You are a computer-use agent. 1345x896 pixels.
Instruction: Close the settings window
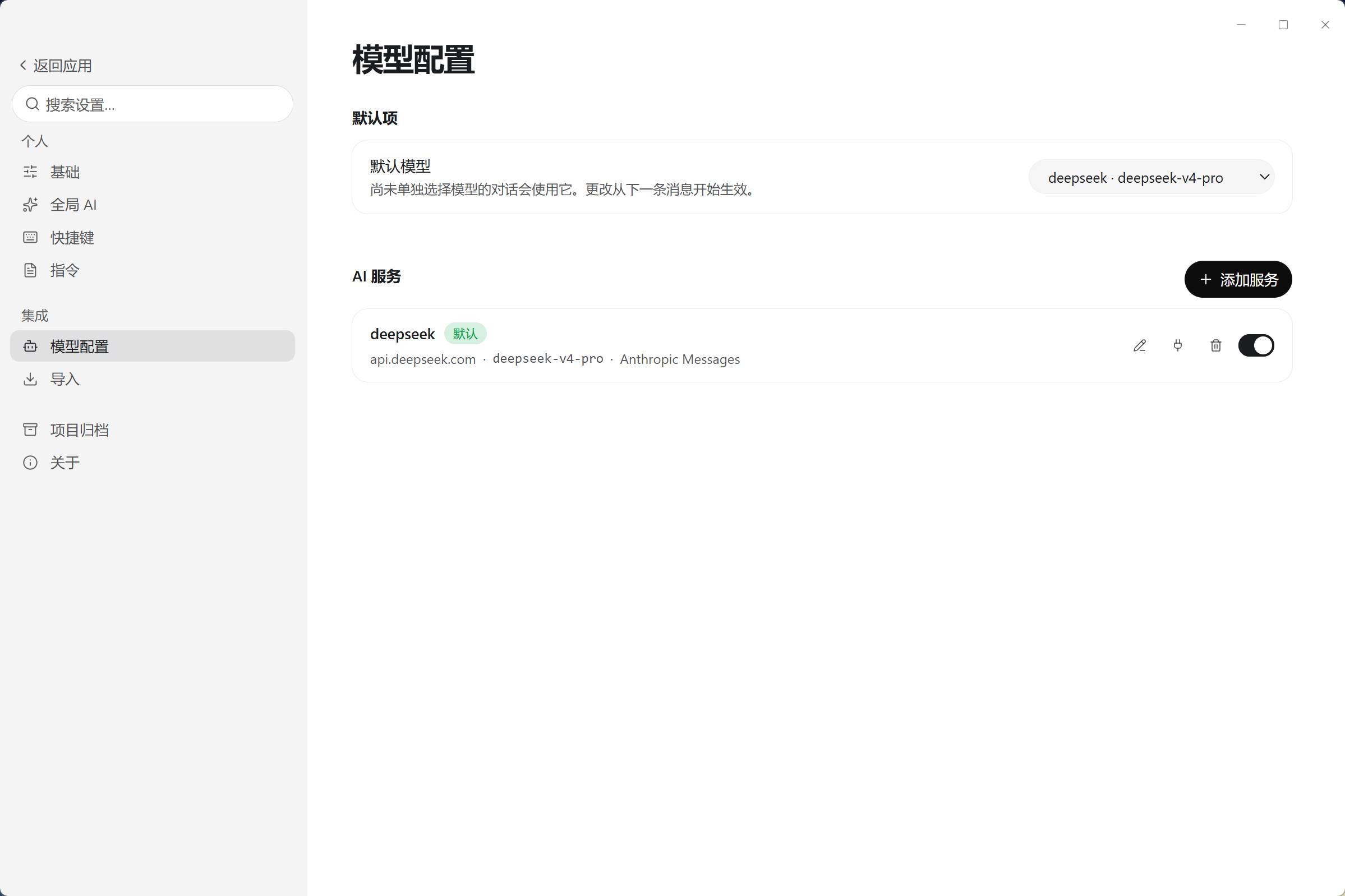1325,25
